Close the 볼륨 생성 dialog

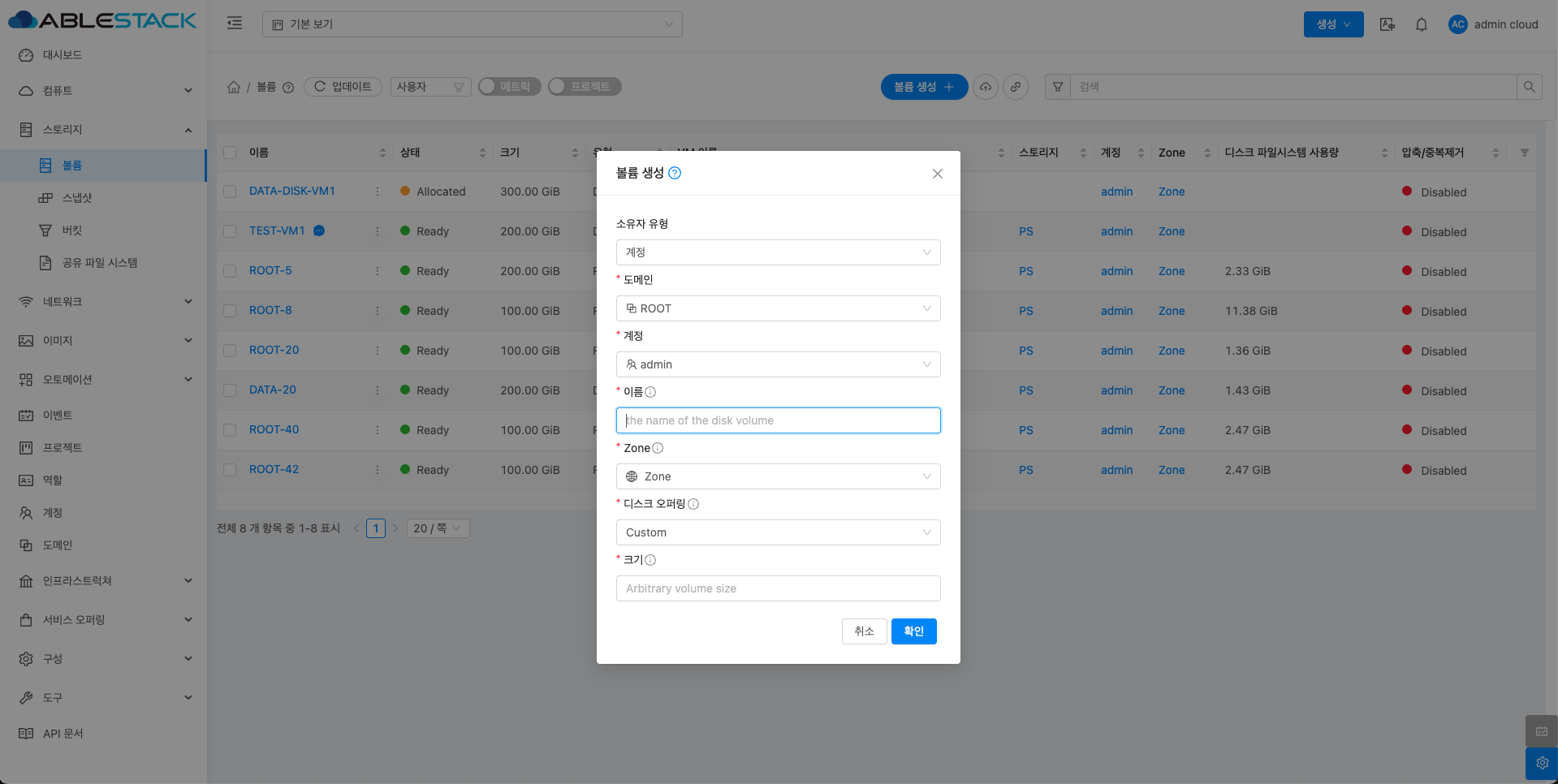937,174
